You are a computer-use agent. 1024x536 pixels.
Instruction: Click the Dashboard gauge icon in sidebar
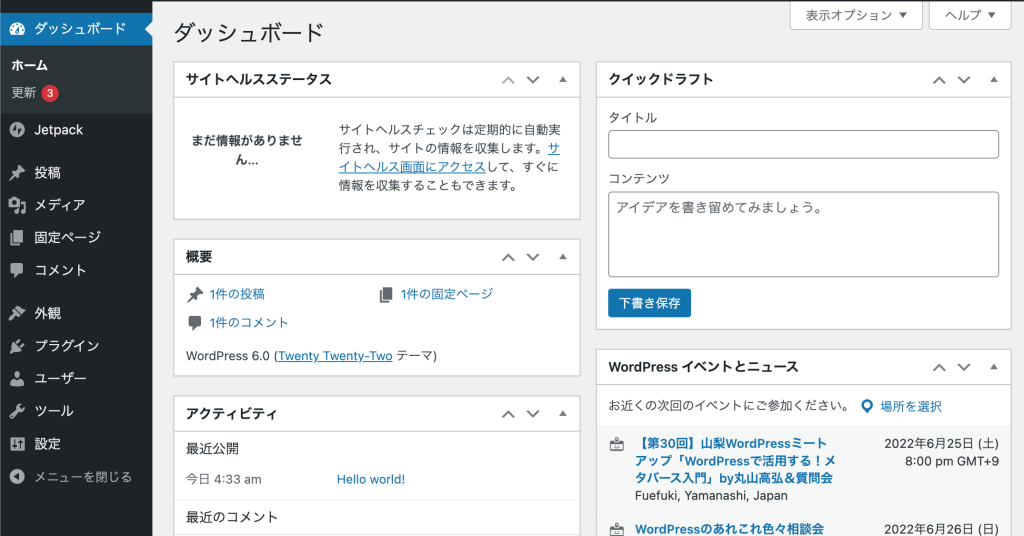coord(18,29)
